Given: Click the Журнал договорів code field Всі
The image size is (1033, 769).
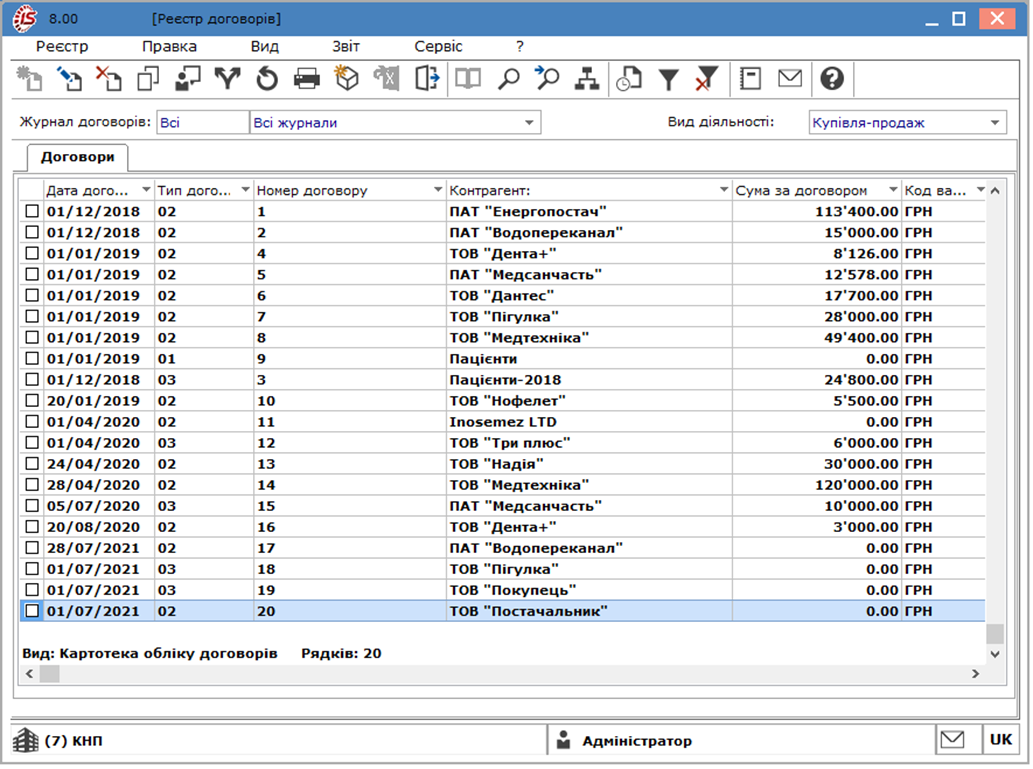Looking at the screenshot, I should tap(202, 123).
